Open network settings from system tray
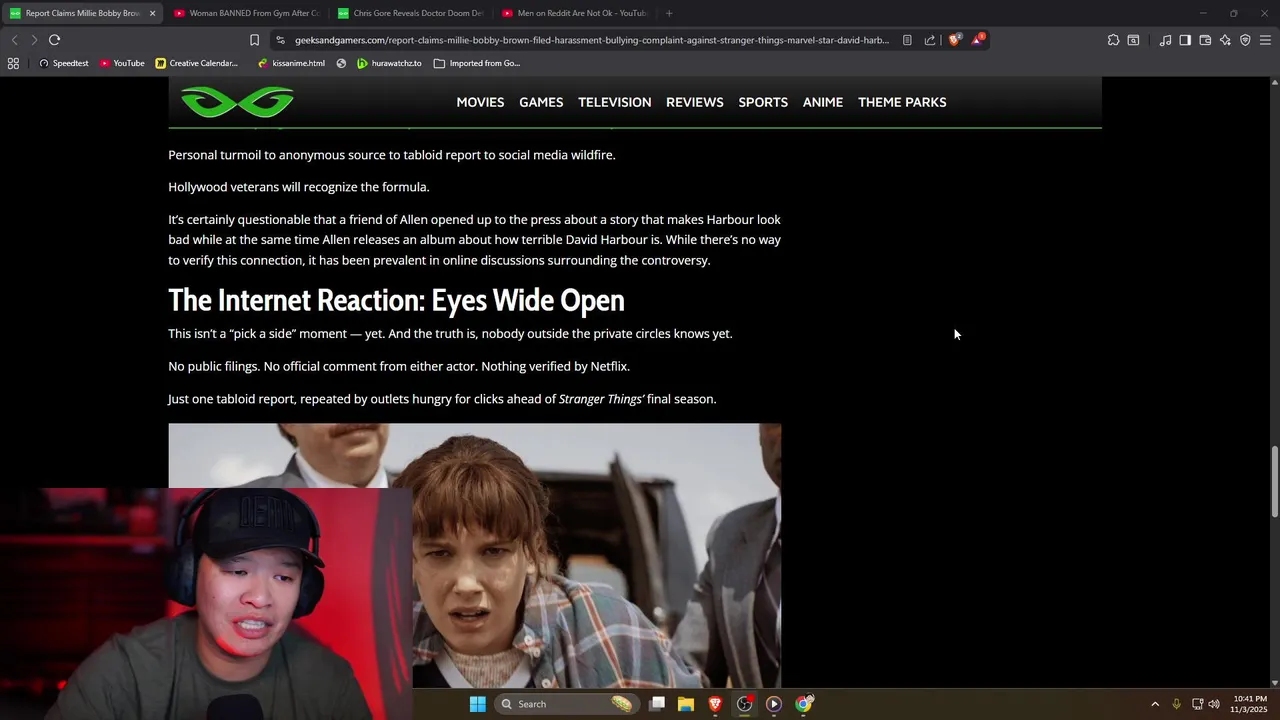 (x=1197, y=704)
